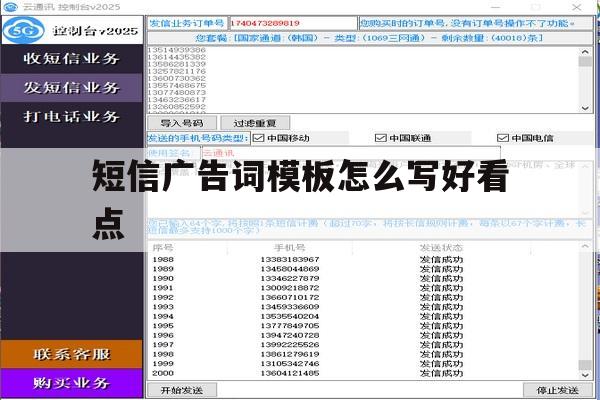Click the 手机号 column header
The height and width of the screenshot is (400, 600).
(290, 248)
